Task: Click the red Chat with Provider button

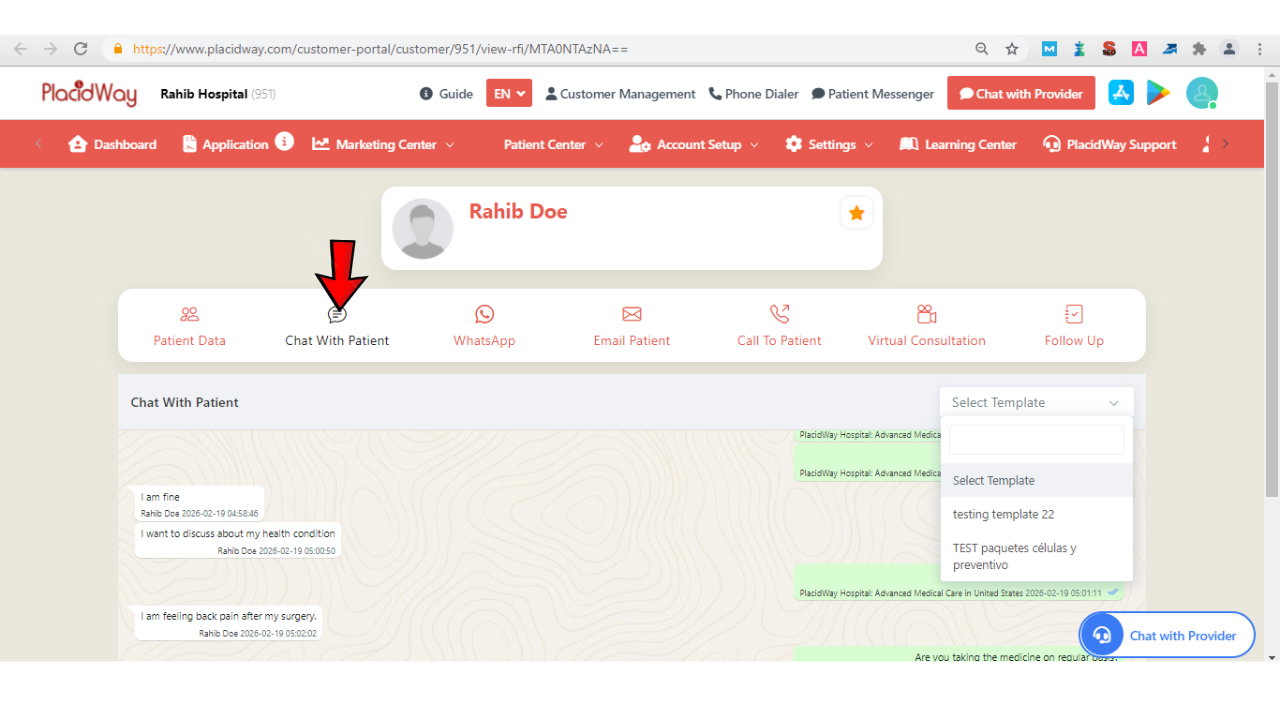Action: [x=1021, y=93]
